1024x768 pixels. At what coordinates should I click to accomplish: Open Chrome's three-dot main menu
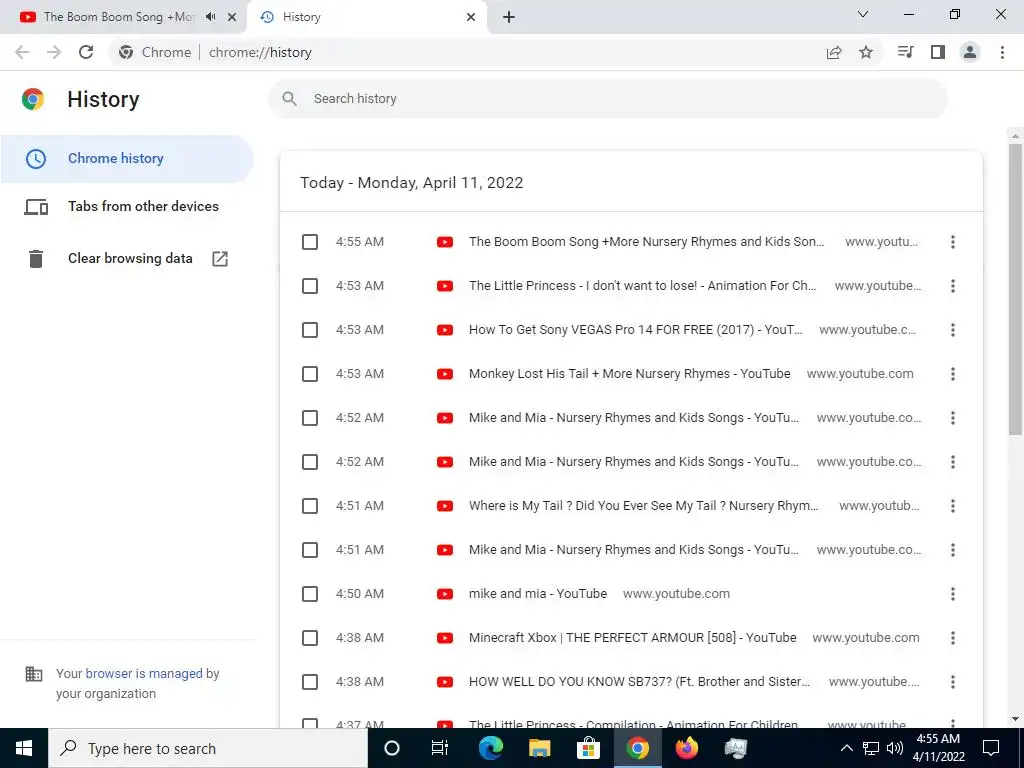pyautogui.click(x=1002, y=52)
